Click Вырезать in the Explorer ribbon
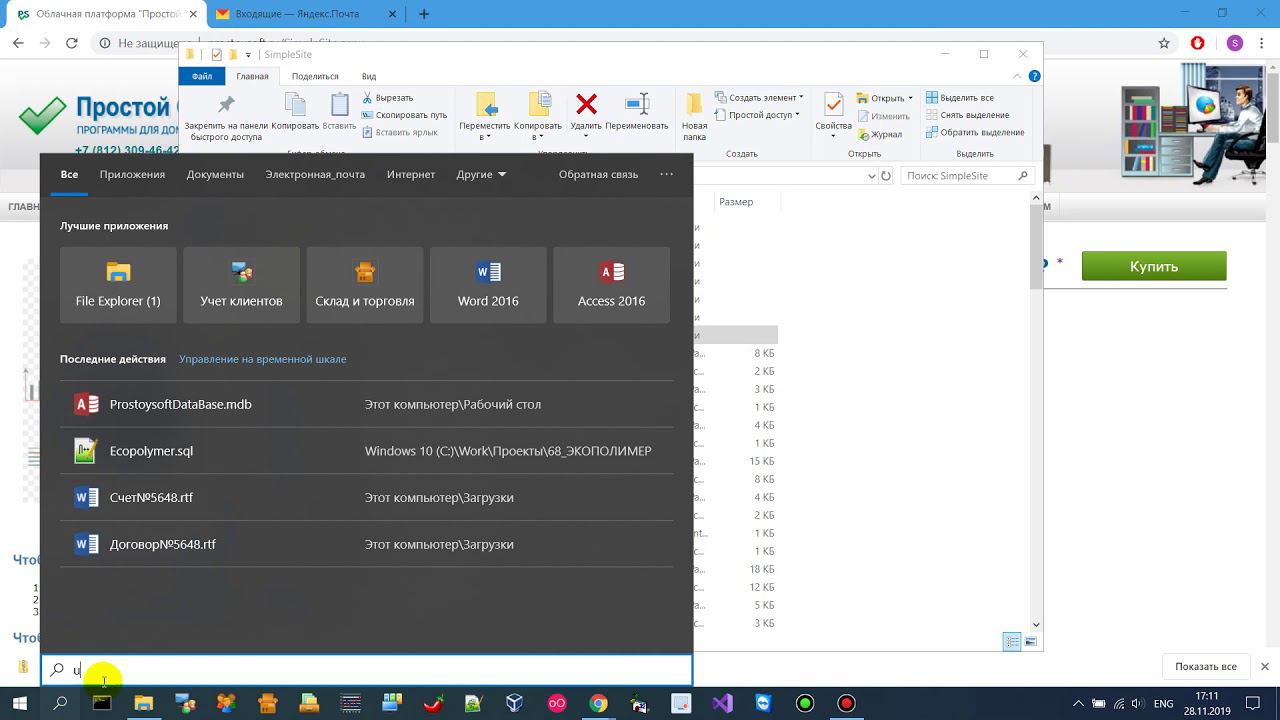1280x720 pixels. point(388,98)
